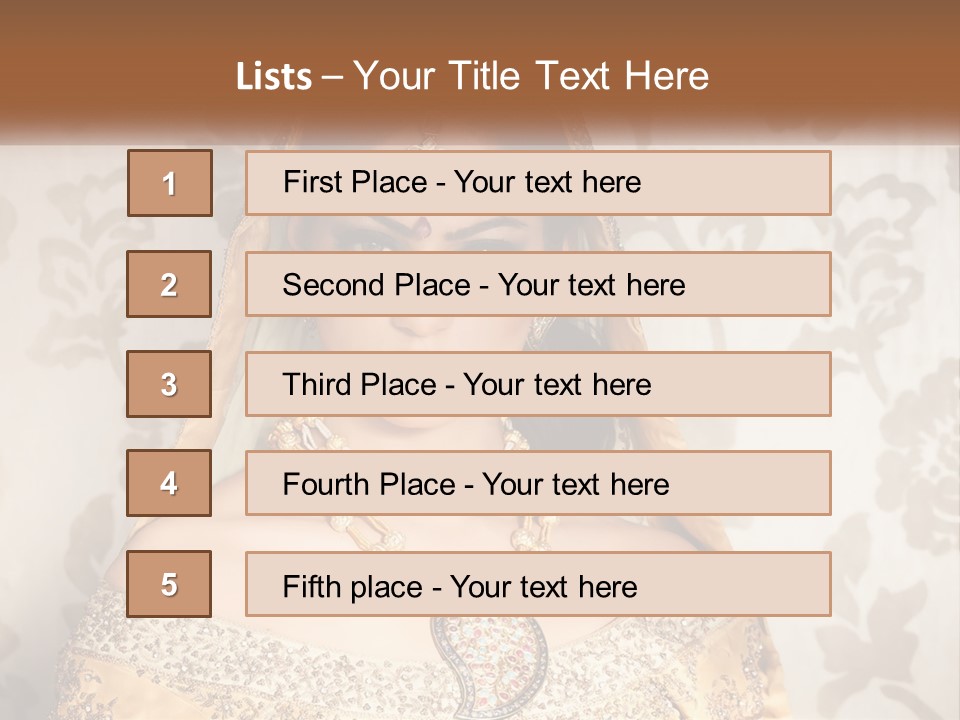
Task: Click 'Fourth Place' words
Action: click(369, 484)
